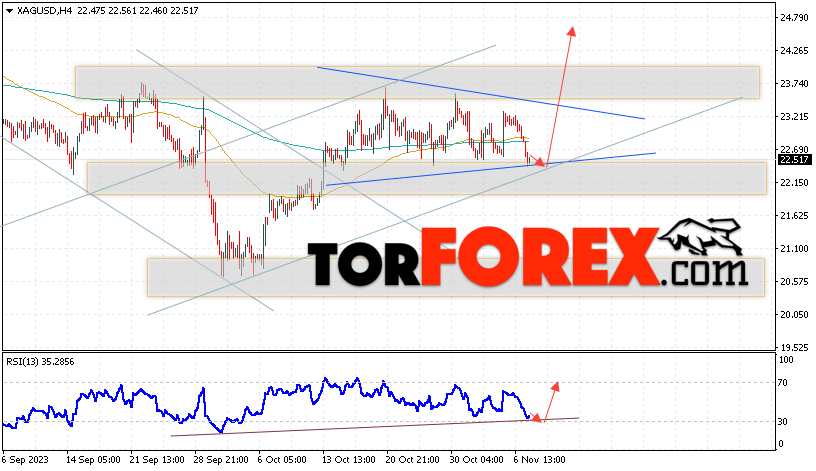Image resolution: width=816 pixels, height=471 pixels.
Task: Select the 19.525 price scale value
Action: pyautogui.click(x=794, y=347)
